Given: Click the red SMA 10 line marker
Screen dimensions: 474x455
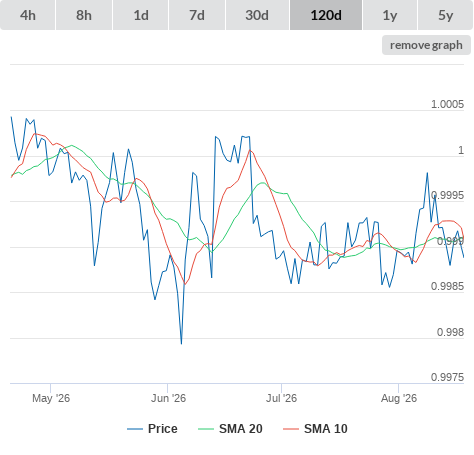Looking at the screenshot, I should [x=291, y=429].
